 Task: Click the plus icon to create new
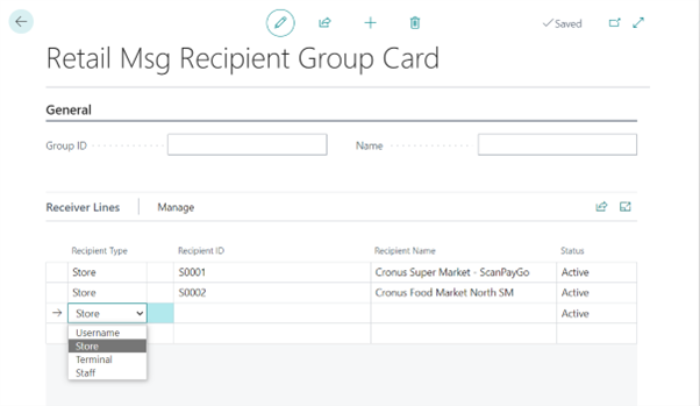coord(370,22)
